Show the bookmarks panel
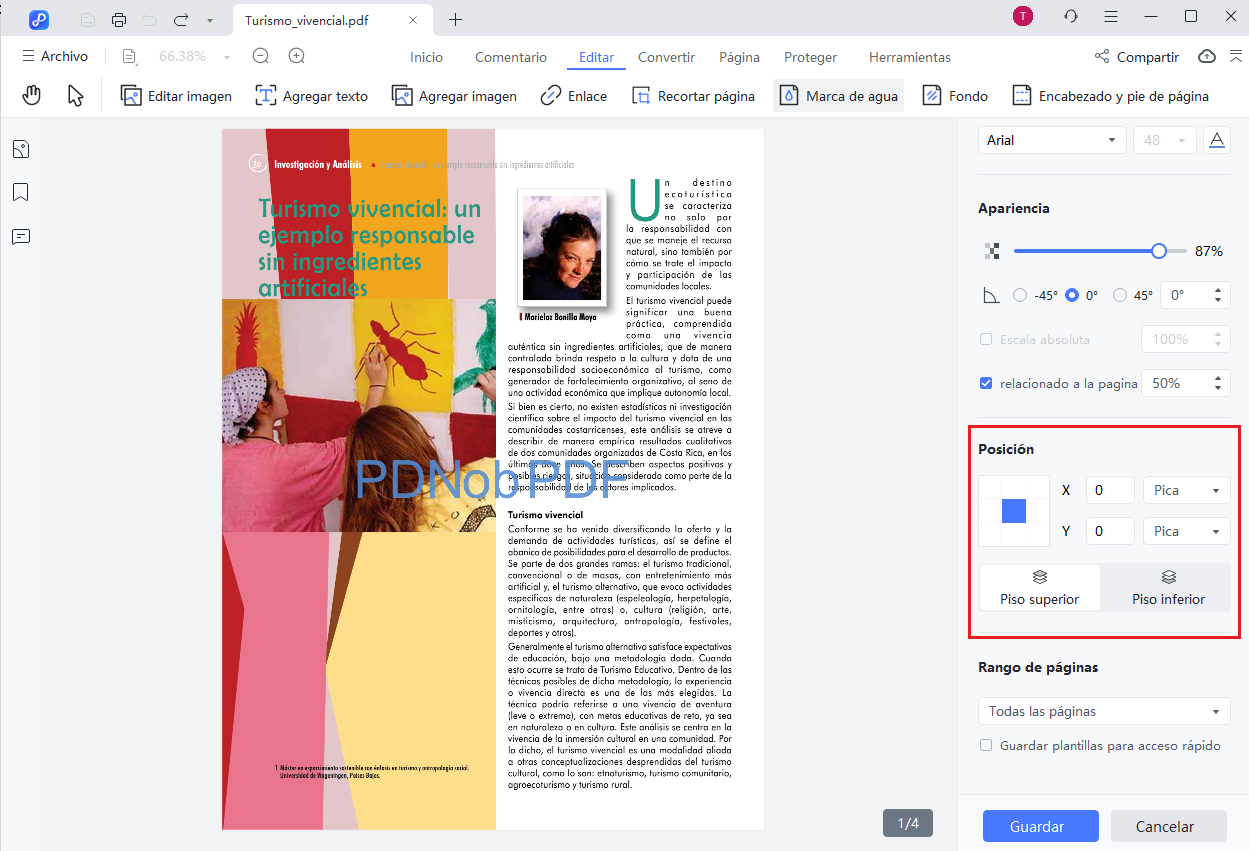 coord(22,192)
